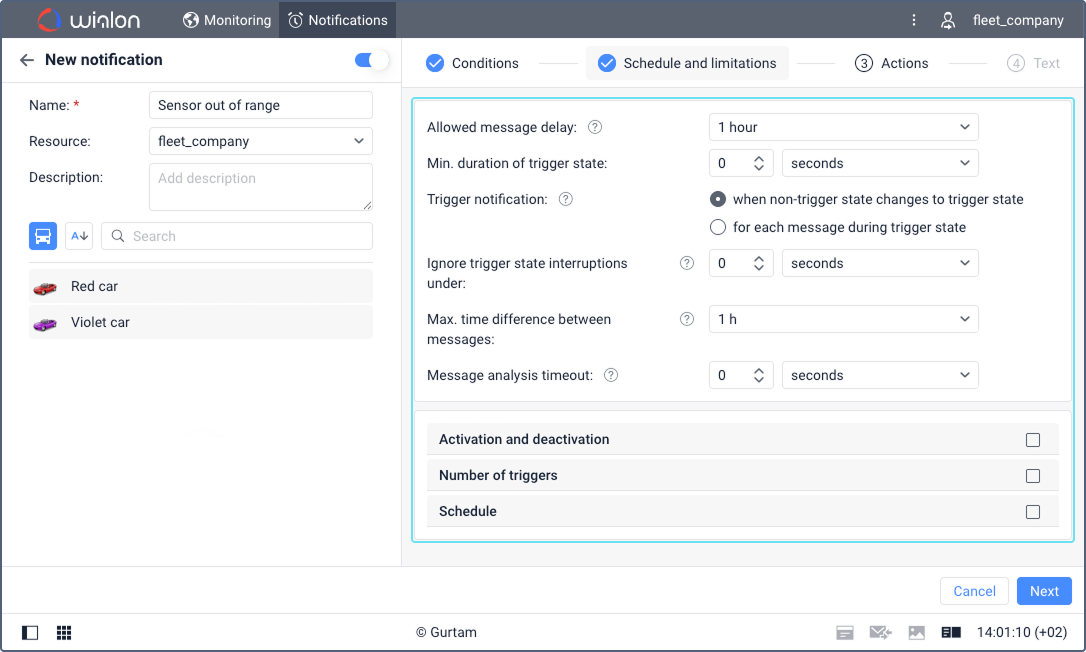This screenshot has height=652, width=1086.
Task: Toggle the sidebar panel icon at bottom left
Action: [30, 633]
